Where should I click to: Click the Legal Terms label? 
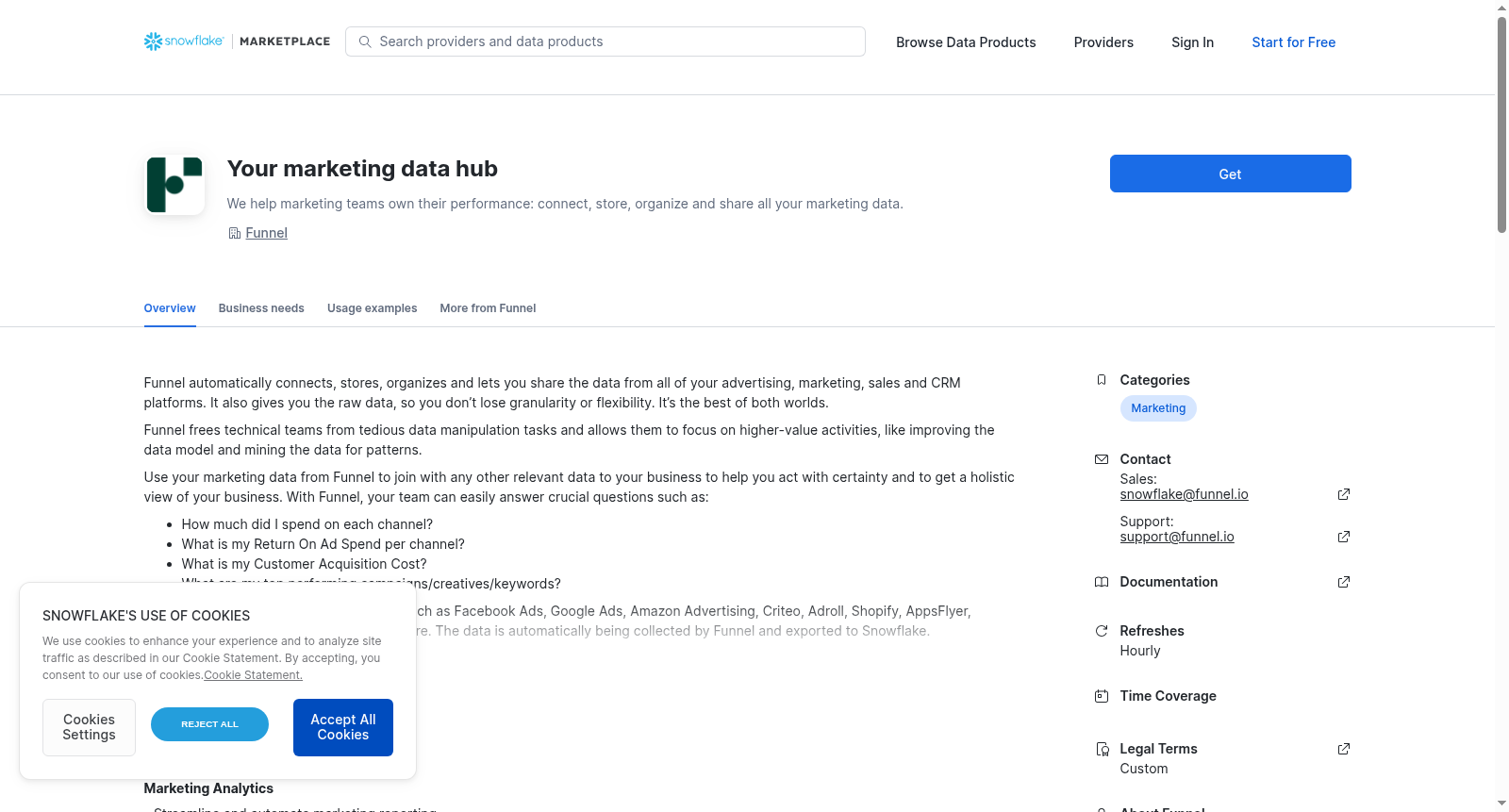[1158, 749]
